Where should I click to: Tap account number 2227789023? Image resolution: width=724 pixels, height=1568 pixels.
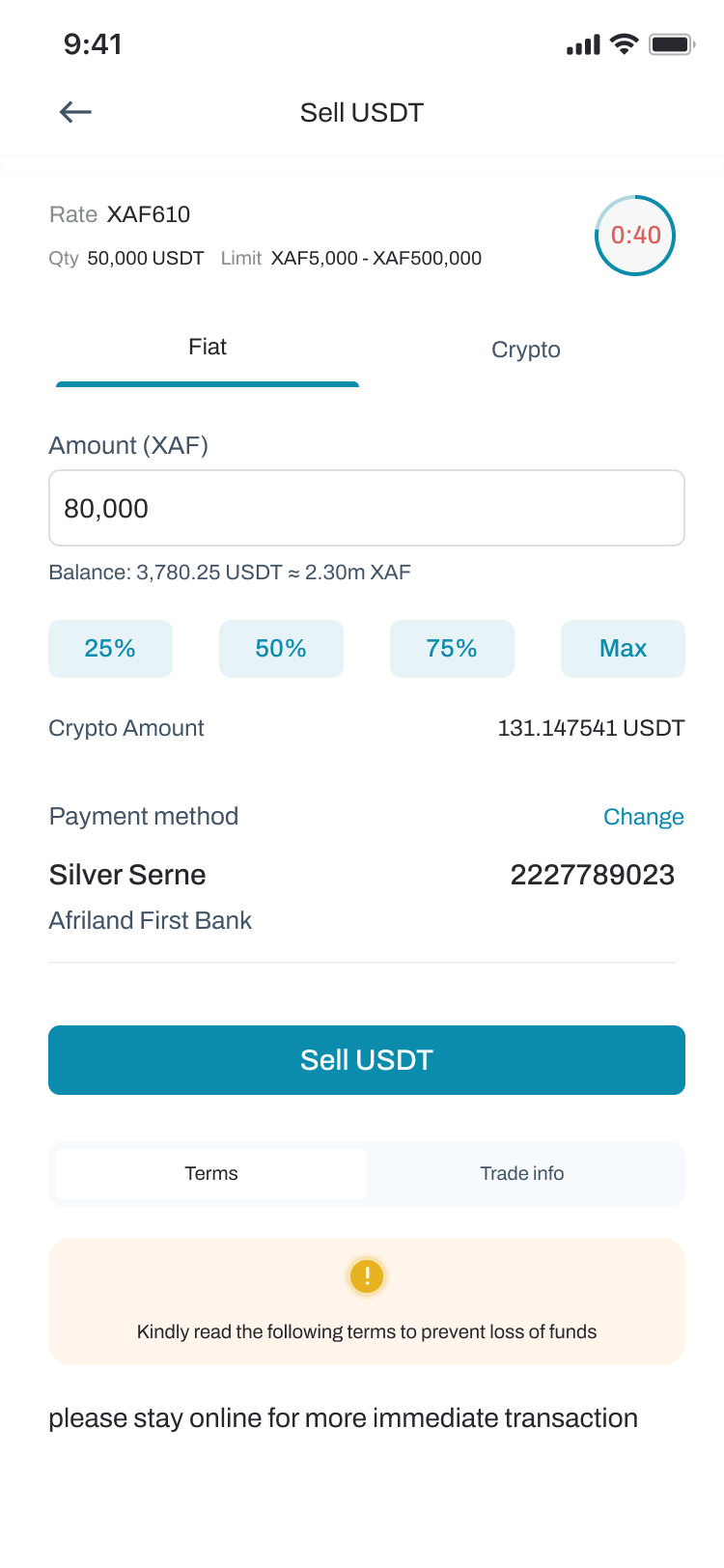tap(593, 875)
